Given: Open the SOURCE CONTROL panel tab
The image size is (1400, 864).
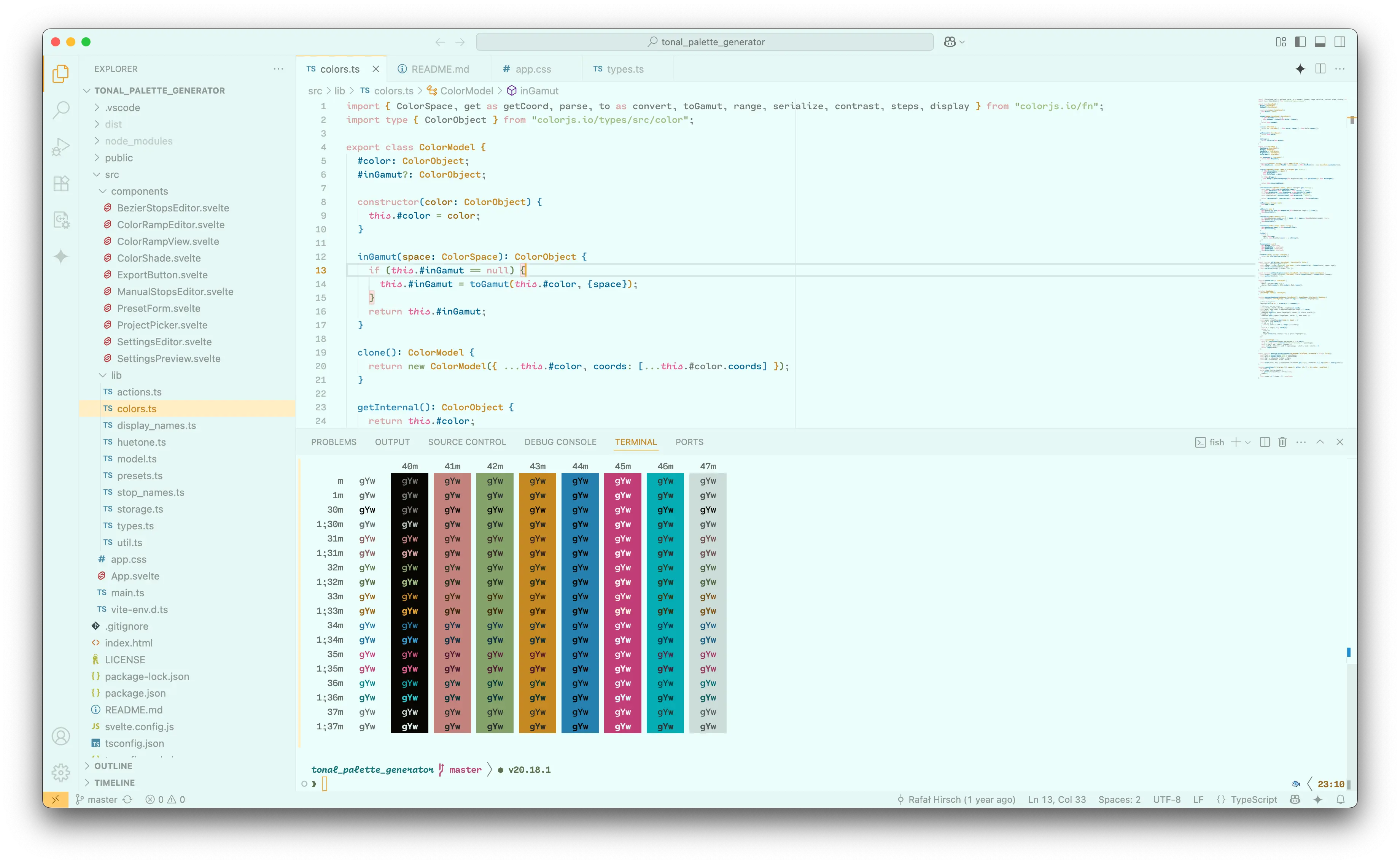Looking at the screenshot, I should point(466,442).
